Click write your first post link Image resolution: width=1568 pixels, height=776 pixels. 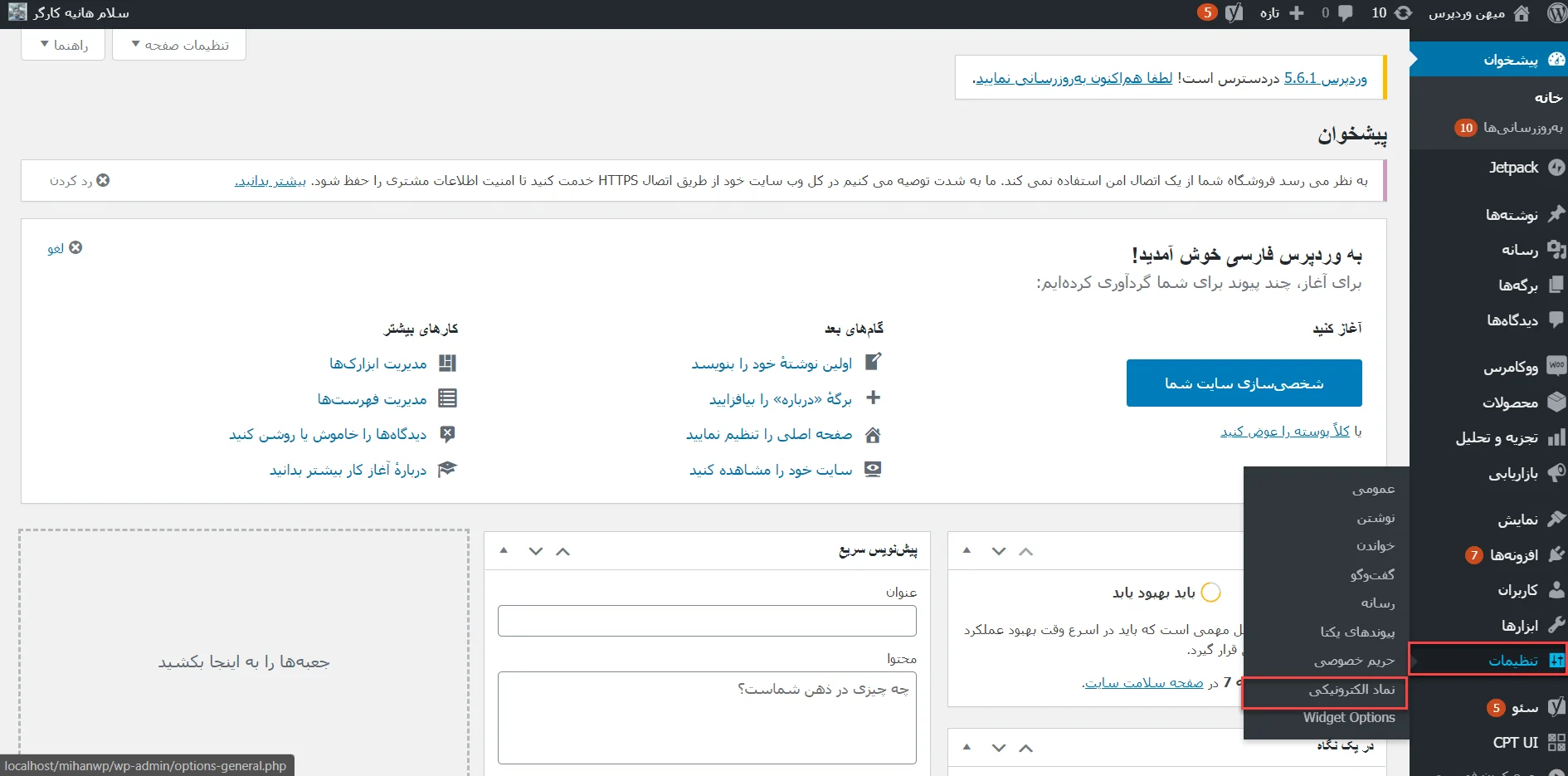(772, 364)
